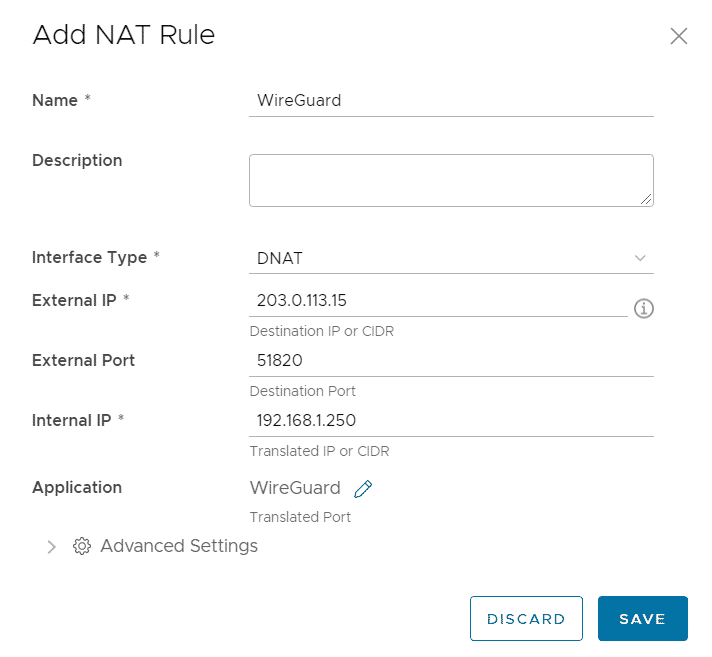Click the Add NAT Rule dialog title
Image resolution: width=712 pixels, height=657 pixels.
[x=124, y=35]
